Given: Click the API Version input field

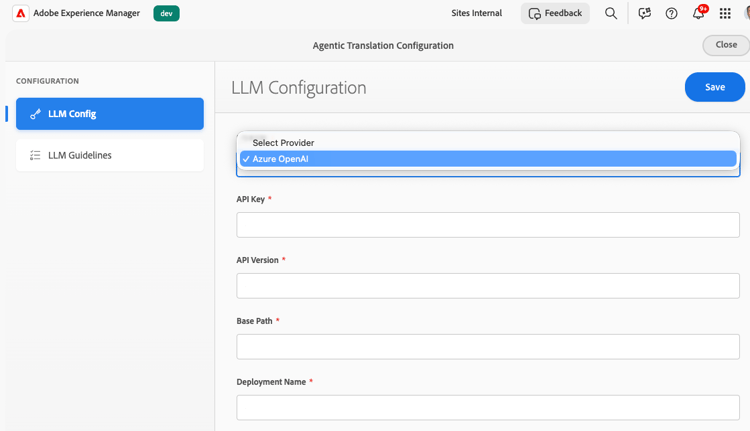Looking at the screenshot, I should pyautogui.click(x=488, y=286).
